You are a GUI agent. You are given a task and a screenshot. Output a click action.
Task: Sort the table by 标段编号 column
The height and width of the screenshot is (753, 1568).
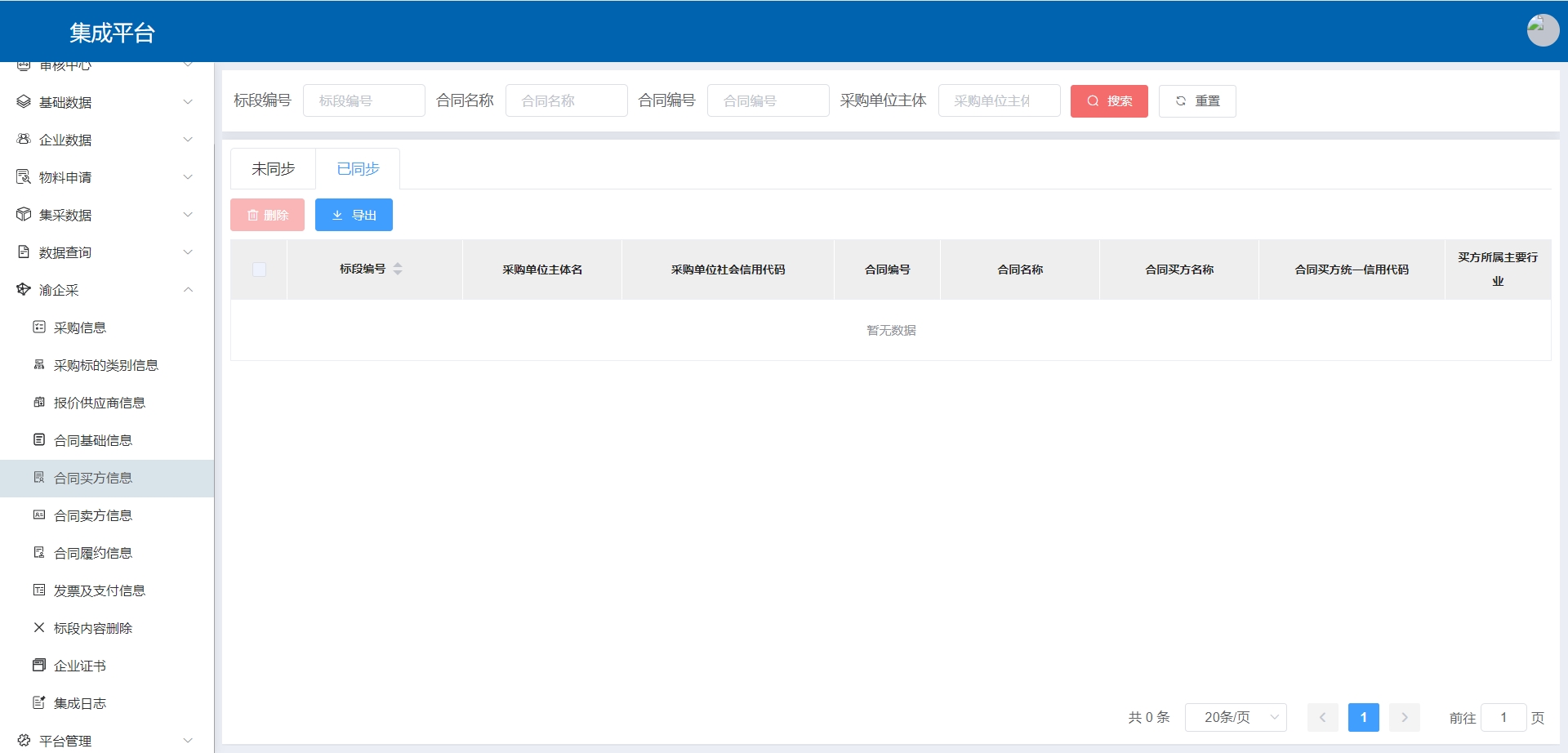point(398,269)
